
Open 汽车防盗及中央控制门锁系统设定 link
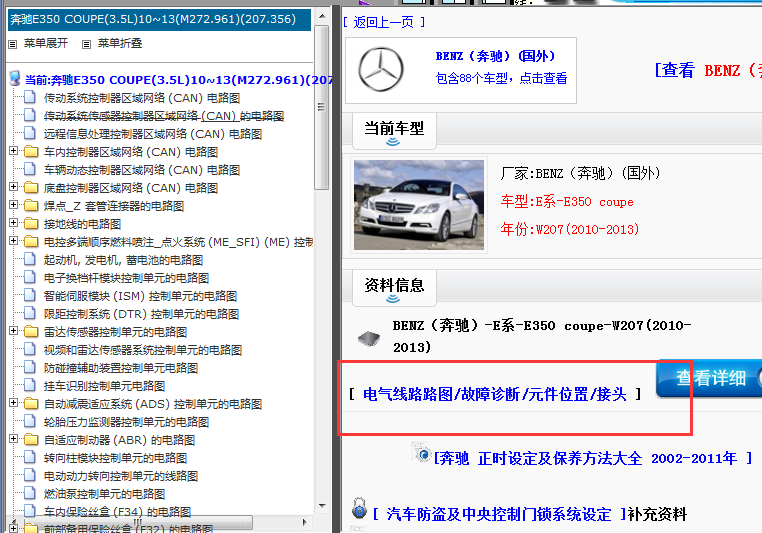click(x=499, y=514)
